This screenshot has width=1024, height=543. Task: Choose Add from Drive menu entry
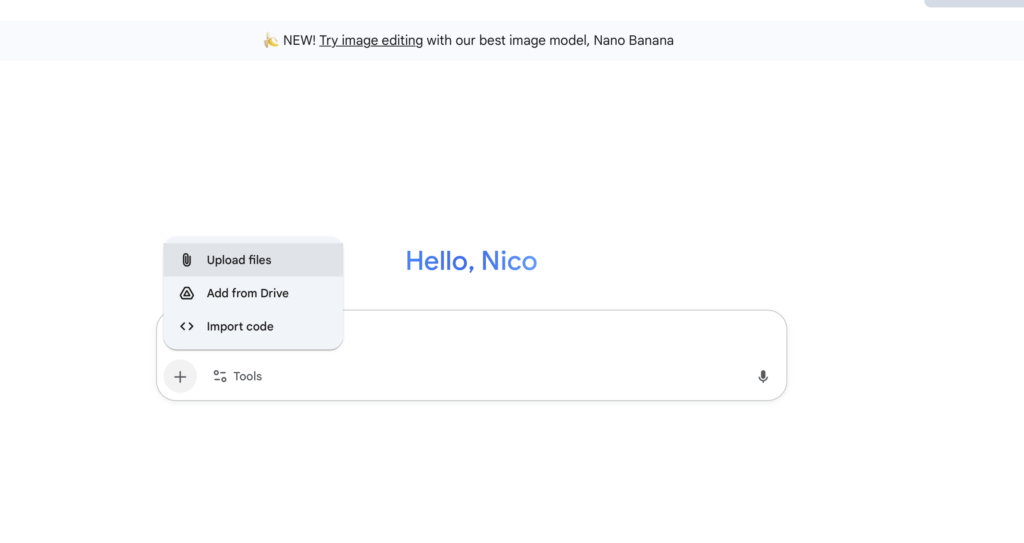point(253,293)
